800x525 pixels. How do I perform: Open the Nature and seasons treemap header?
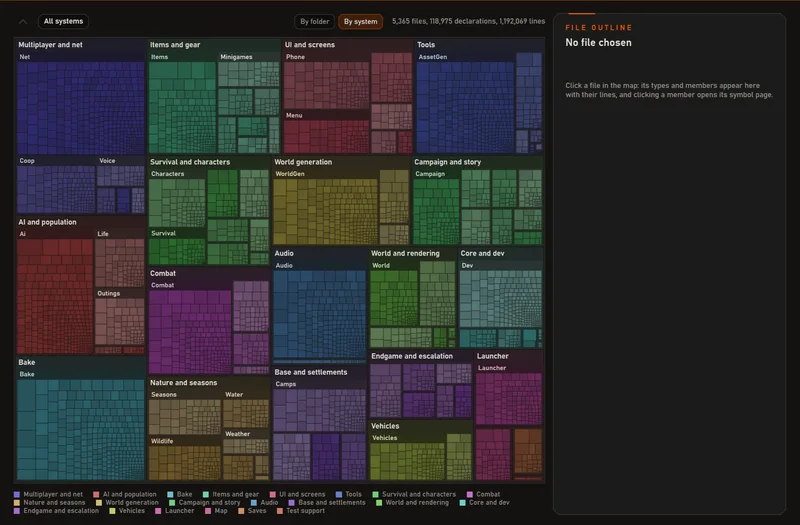coord(183,383)
